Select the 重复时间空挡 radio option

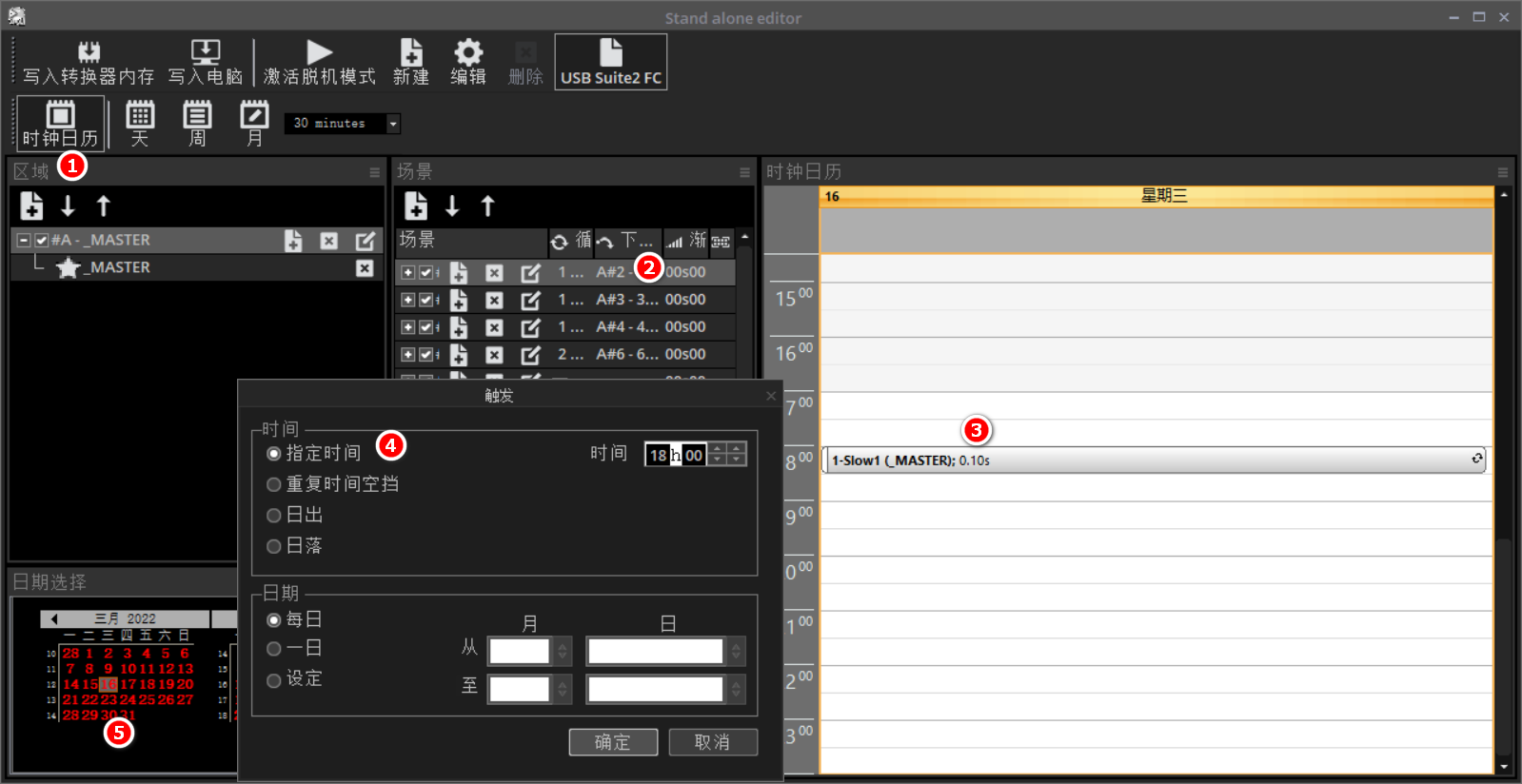tap(274, 484)
